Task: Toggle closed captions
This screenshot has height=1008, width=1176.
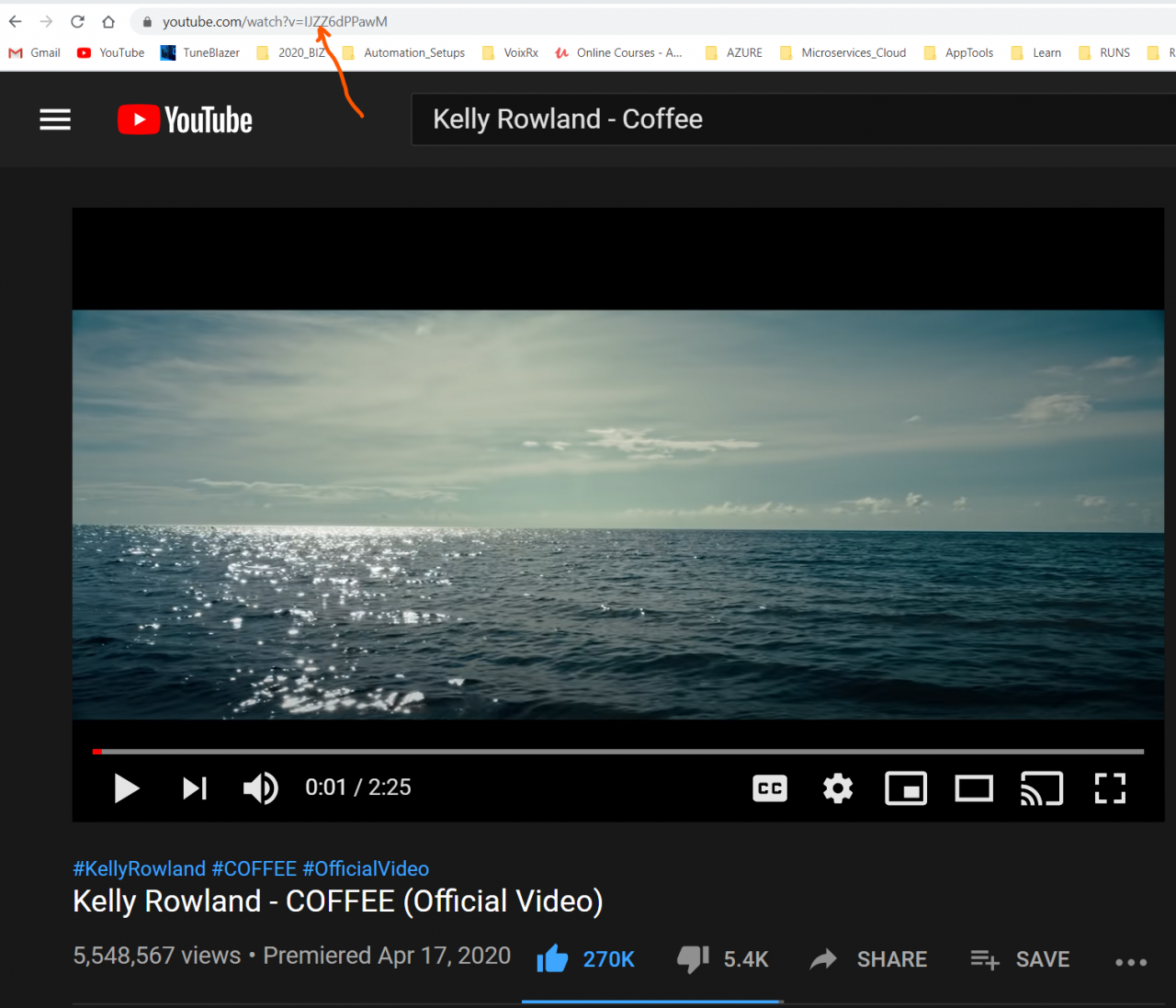Action: (770, 788)
